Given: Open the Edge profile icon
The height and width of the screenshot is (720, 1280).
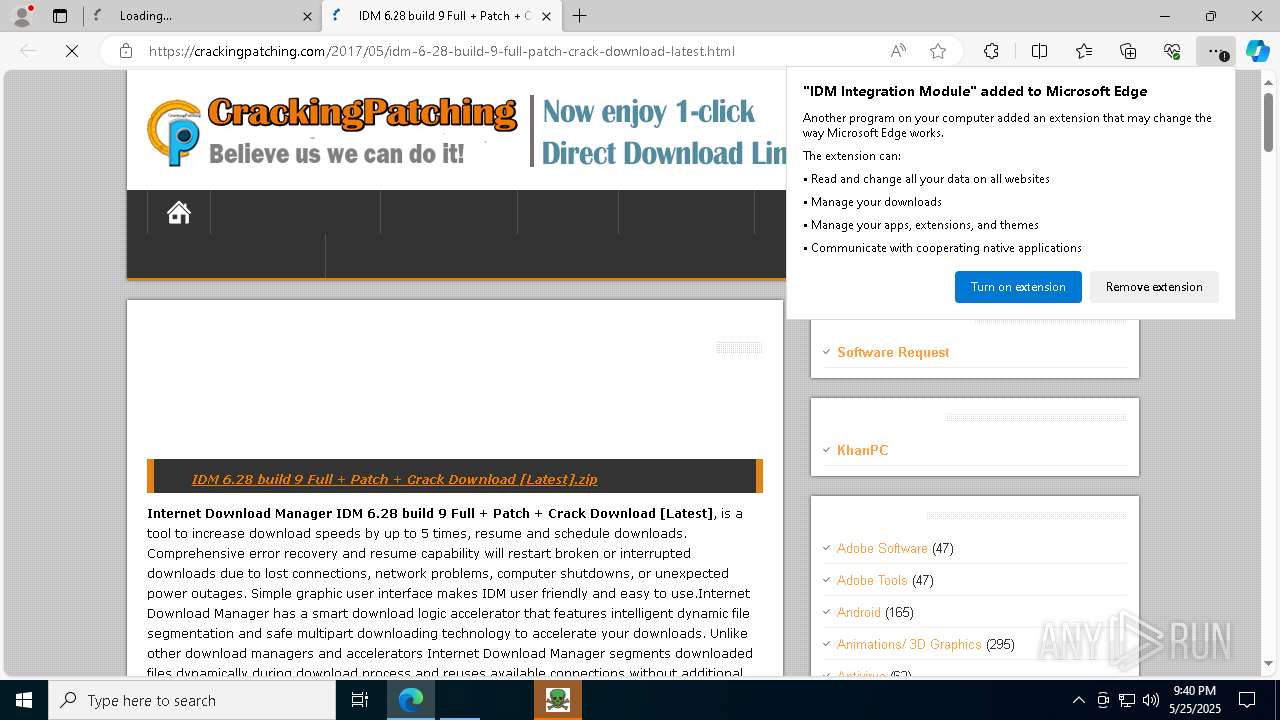Looking at the screenshot, I should point(22,16).
